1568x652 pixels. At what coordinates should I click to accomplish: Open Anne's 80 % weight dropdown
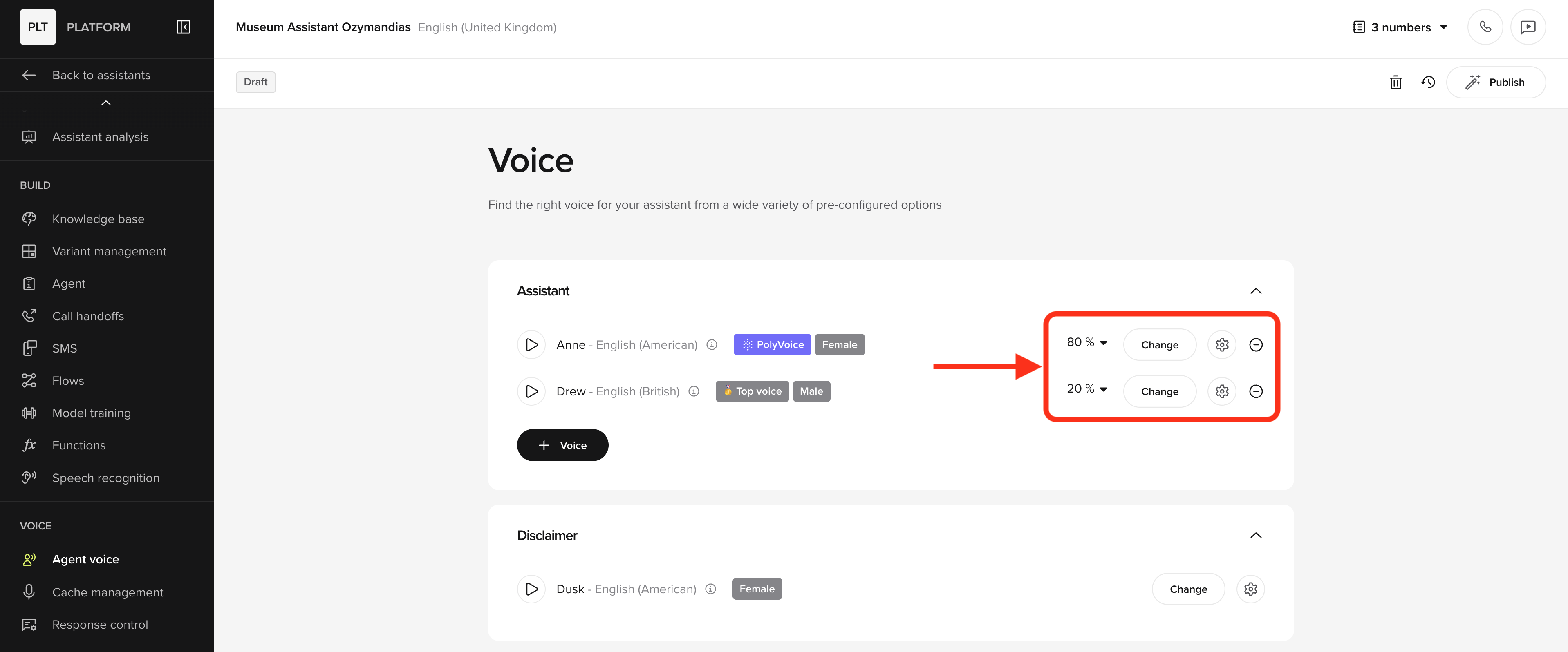[x=1086, y=342]
